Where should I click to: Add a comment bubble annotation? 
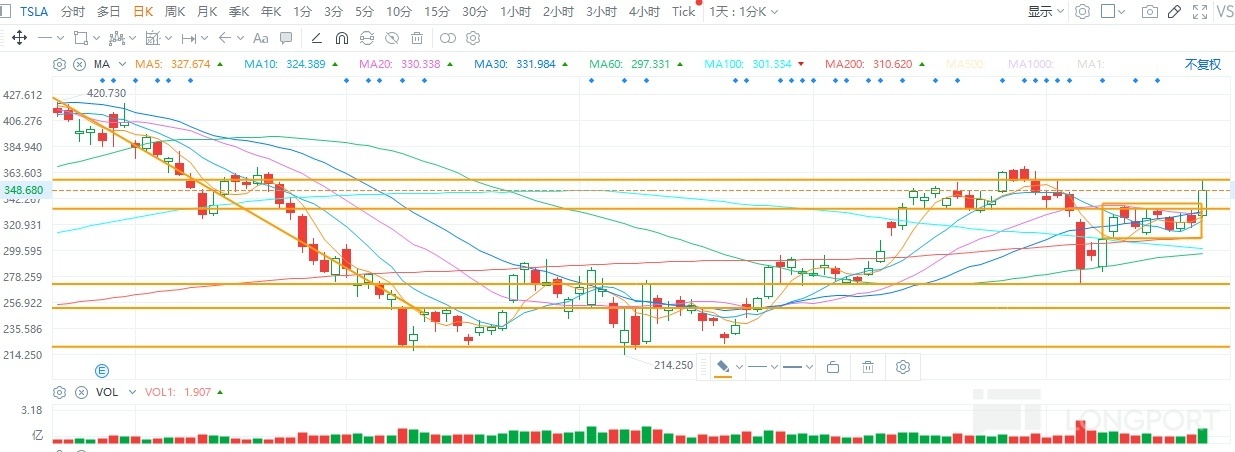[x=286, y=38]
